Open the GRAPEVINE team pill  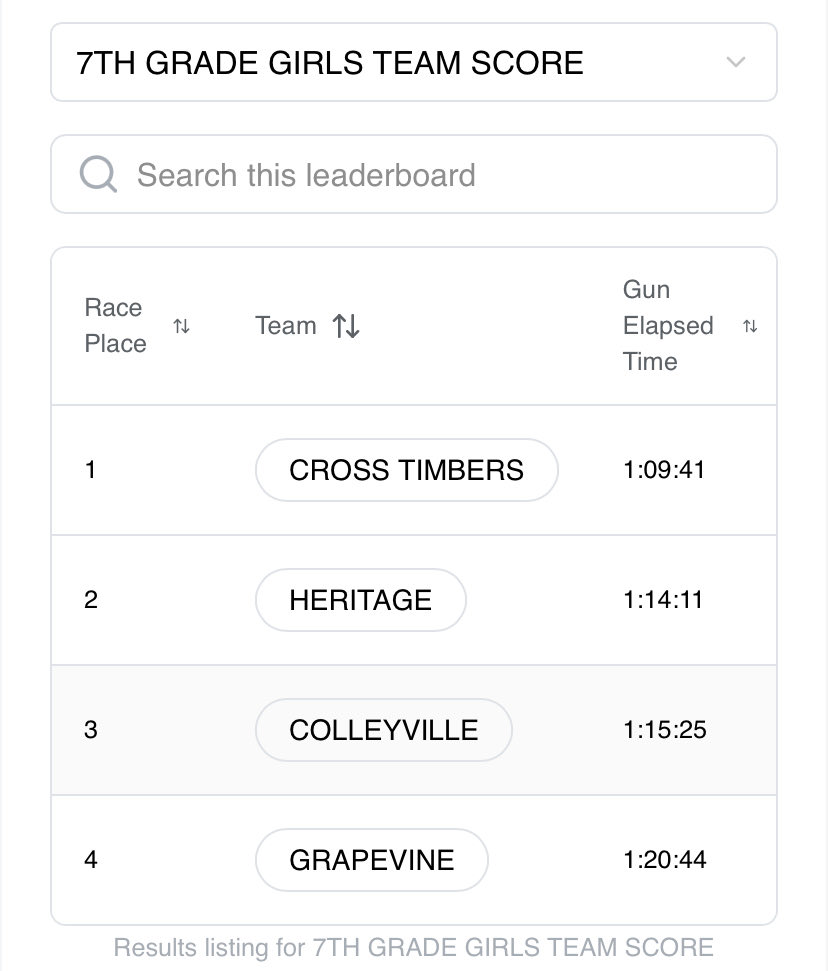(372, 860)
